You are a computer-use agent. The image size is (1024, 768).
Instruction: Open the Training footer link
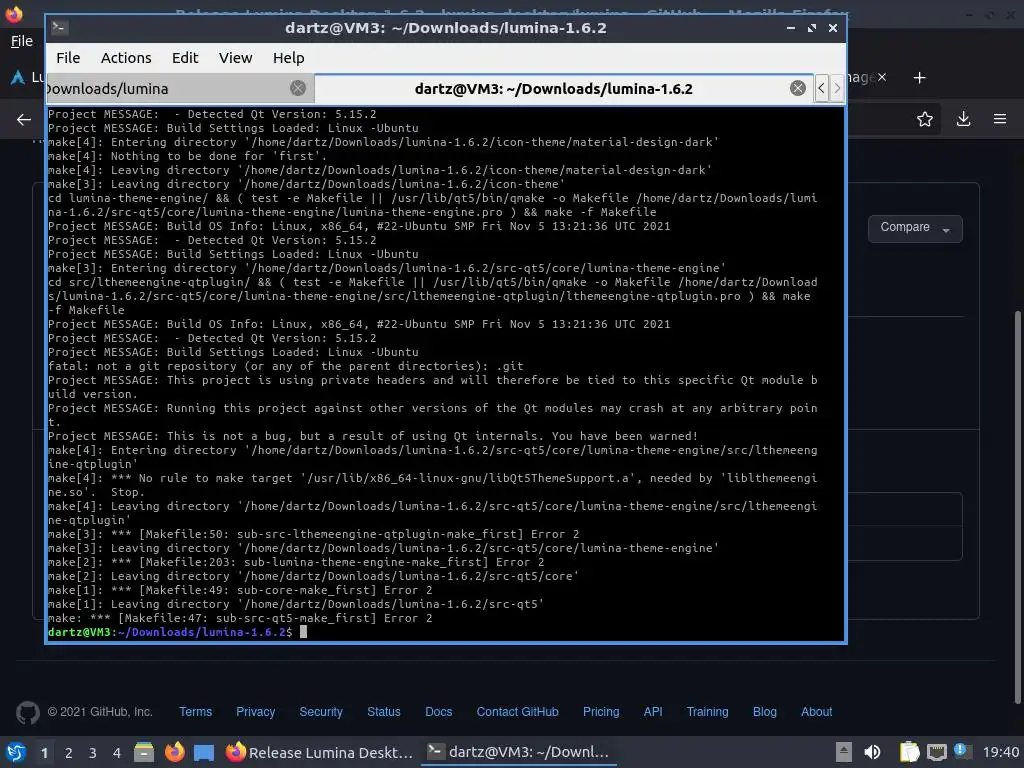point(707,712)
